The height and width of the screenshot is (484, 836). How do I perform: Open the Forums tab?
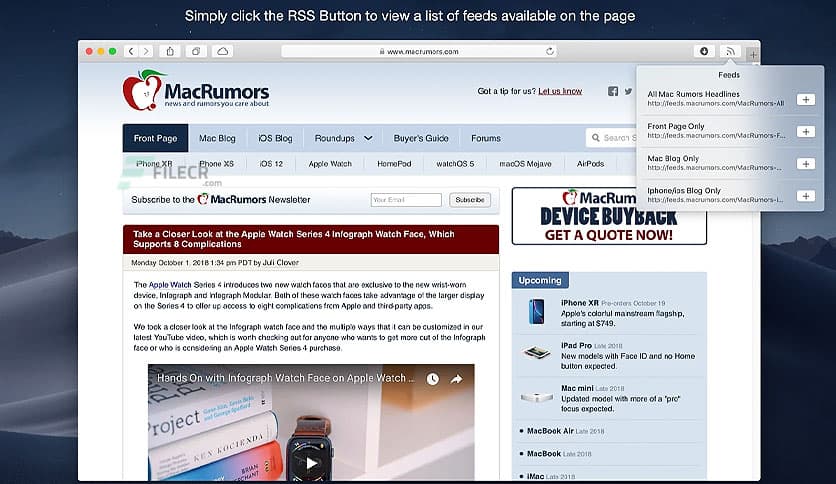[486, 138]
